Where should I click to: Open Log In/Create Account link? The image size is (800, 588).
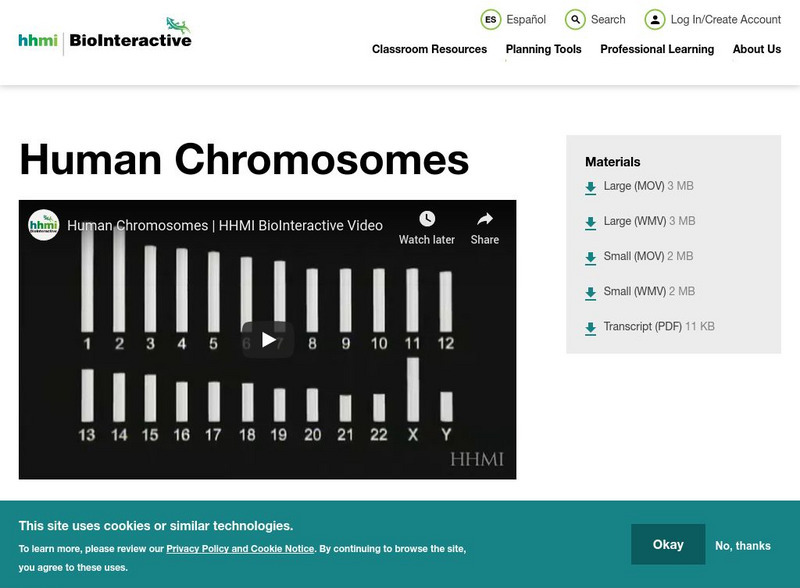pyautogui.click(x=726, y=20)
